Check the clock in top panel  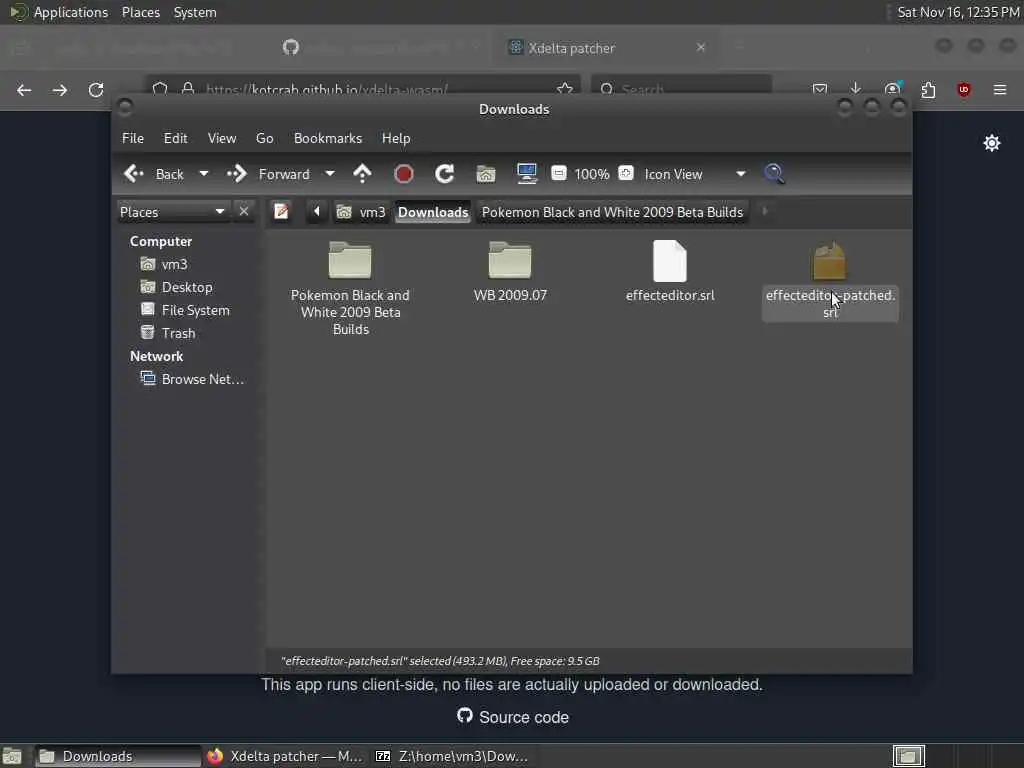pos(957,12)
